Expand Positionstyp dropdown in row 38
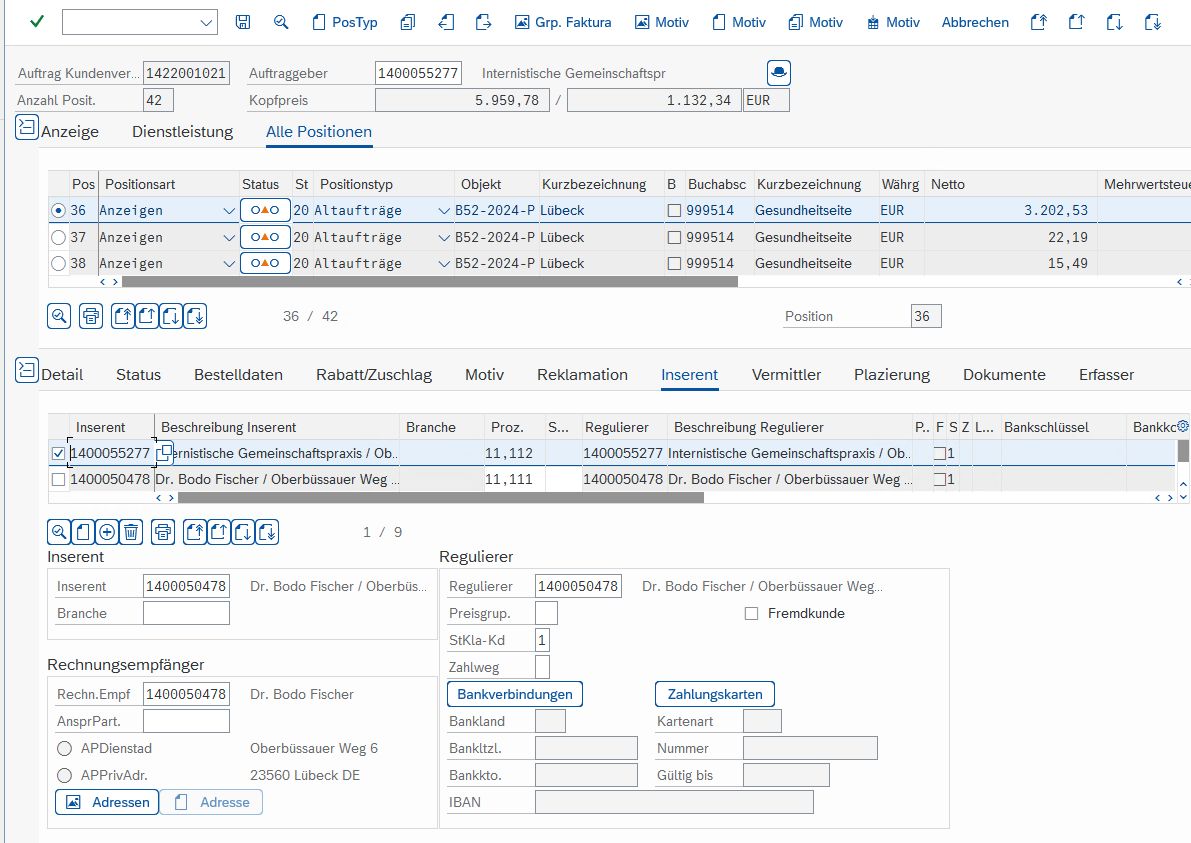Image resolution: width=1191 pixels, height=843 pixels. (444, 264)
